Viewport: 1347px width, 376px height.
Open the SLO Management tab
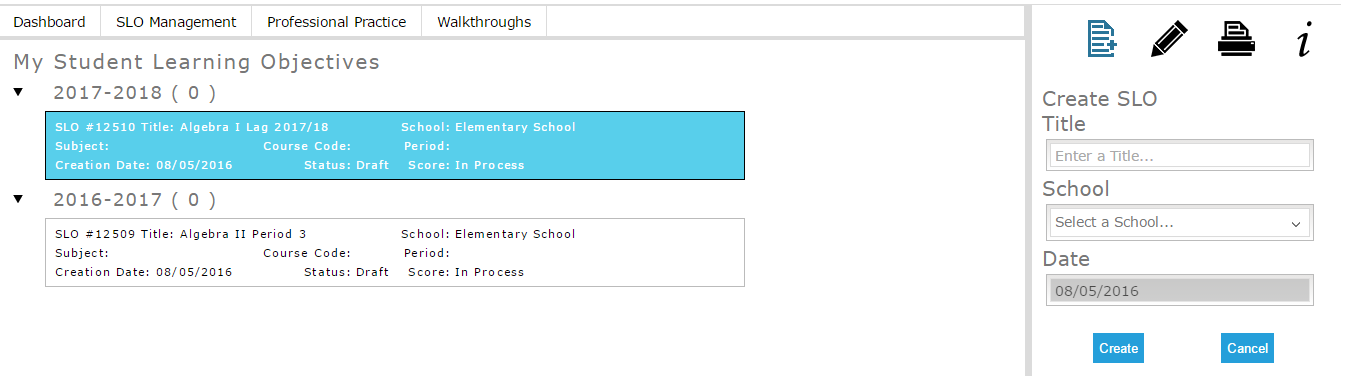tap(176, 21)
